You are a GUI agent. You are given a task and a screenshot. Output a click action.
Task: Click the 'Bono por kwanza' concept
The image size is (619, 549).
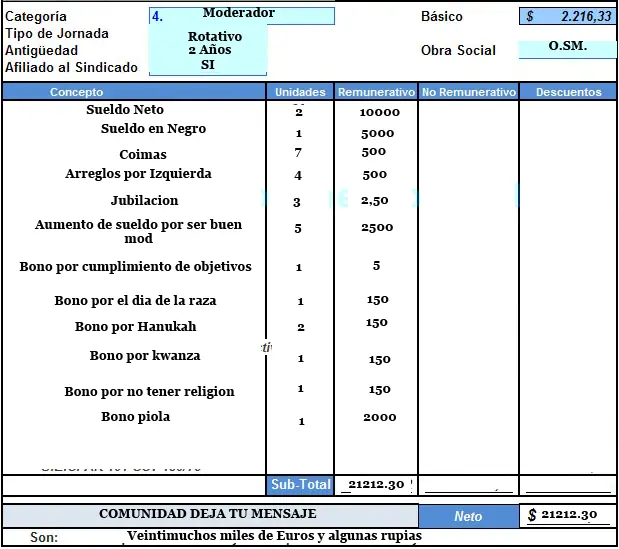tap(145, 356)
